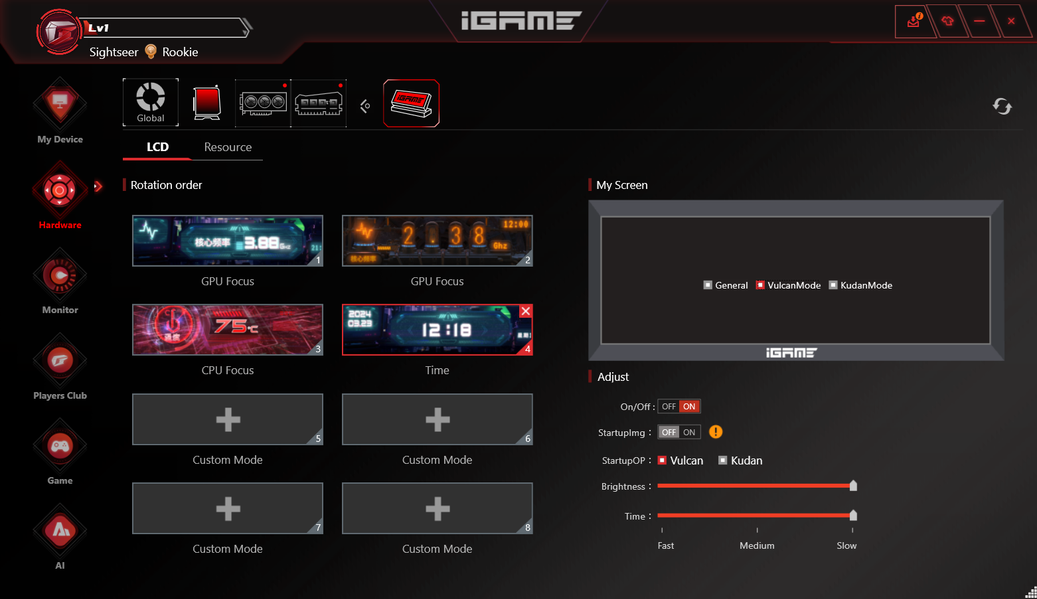Screen dimensions: 1037x599
Task: Click the device list scroll-left arrow
Action: click(x=365, y=106)
